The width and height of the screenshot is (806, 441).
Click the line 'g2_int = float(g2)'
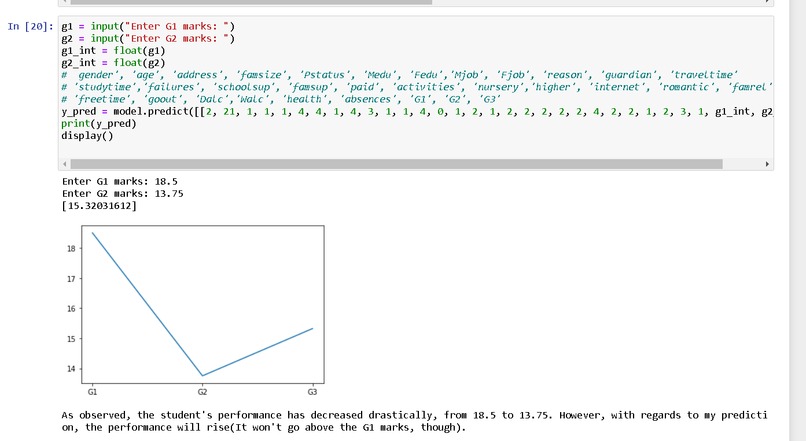click(x=113, y=63)
